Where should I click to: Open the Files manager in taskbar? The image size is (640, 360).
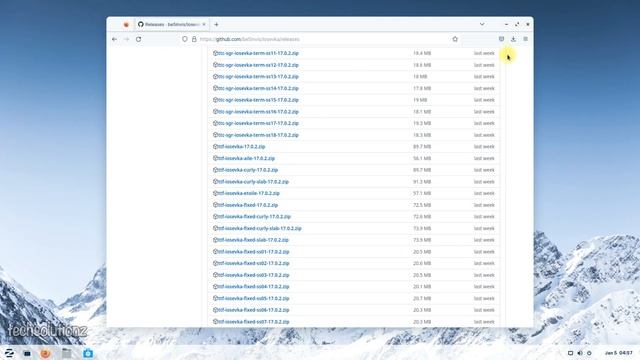67,353
